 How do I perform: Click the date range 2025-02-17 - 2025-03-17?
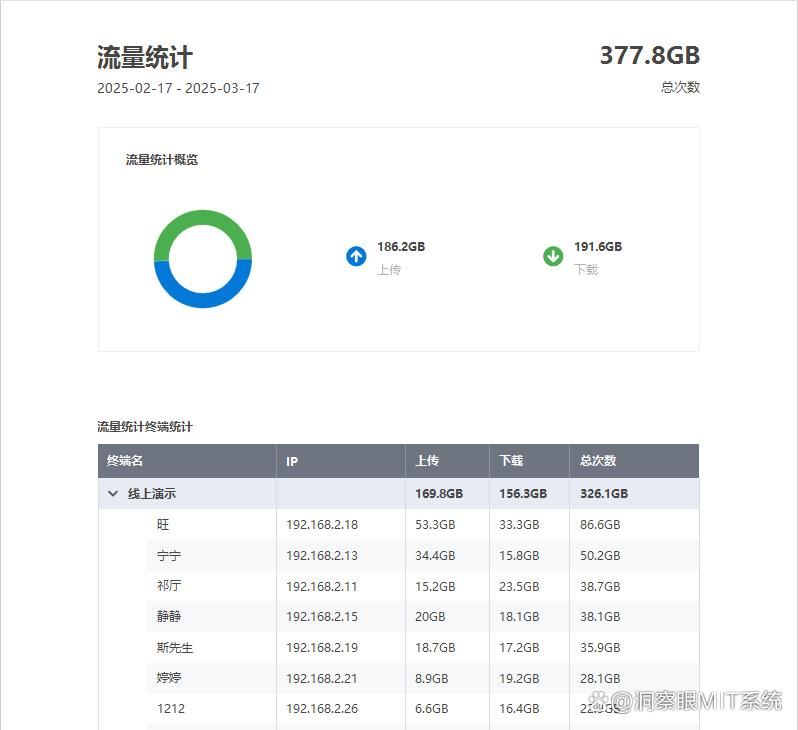178,88
